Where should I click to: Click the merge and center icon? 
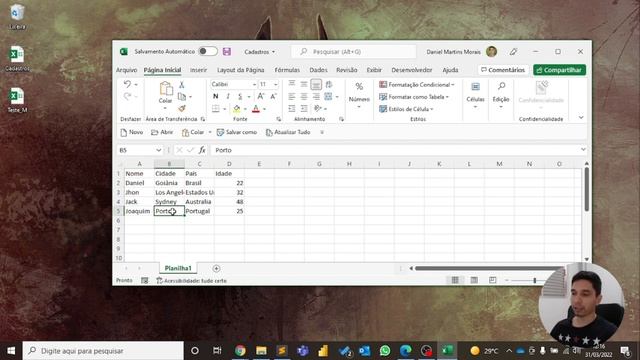point(329,96)
